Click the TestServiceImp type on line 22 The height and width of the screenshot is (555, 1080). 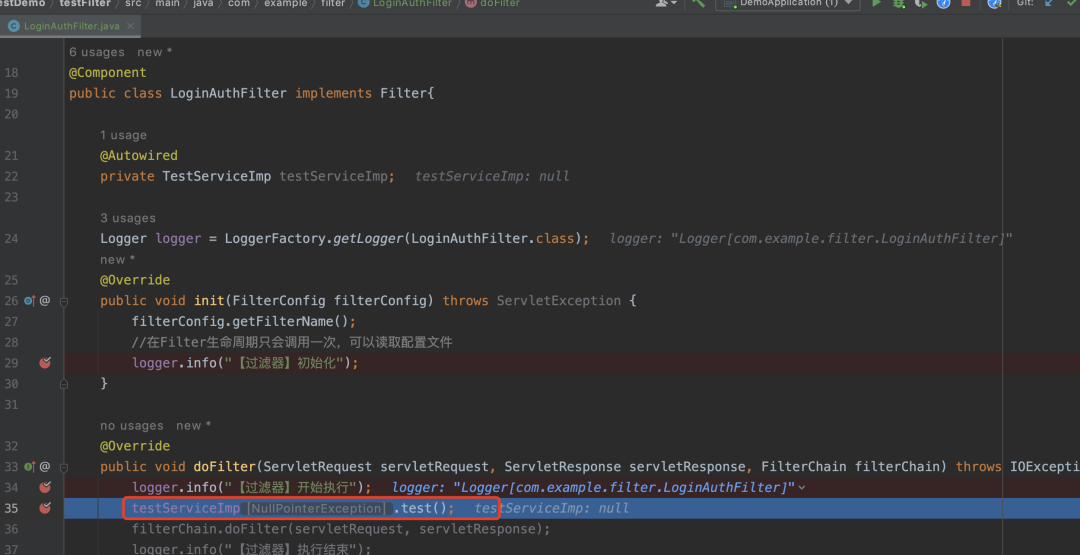(216, 176)
